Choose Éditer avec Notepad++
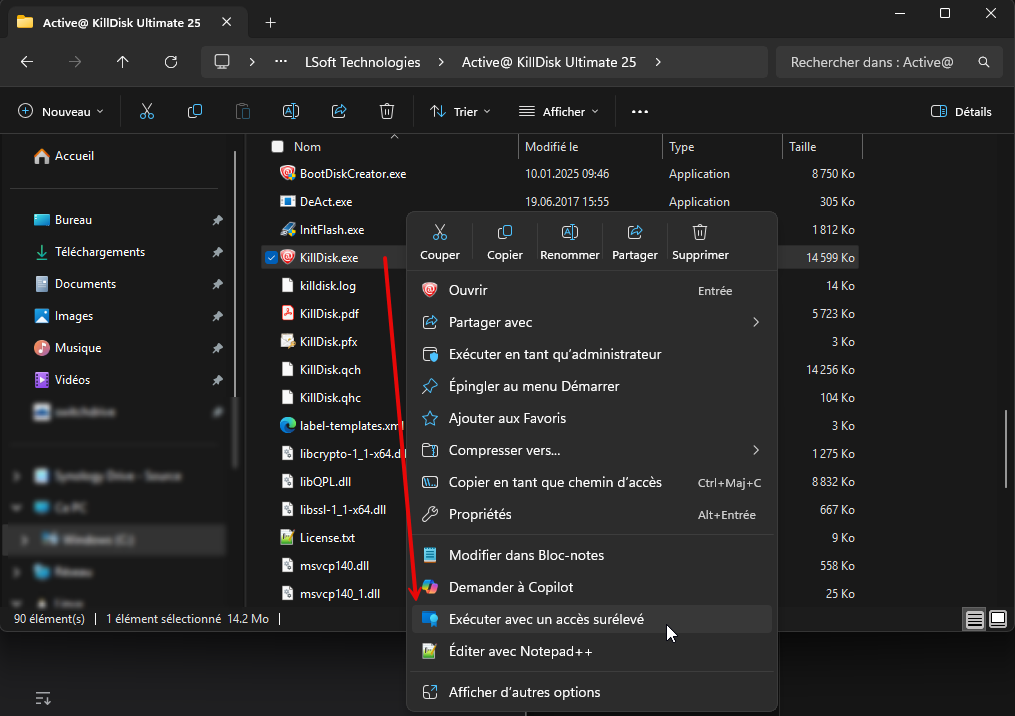This screenshot has width=1015, height=716. click(592, 651)
